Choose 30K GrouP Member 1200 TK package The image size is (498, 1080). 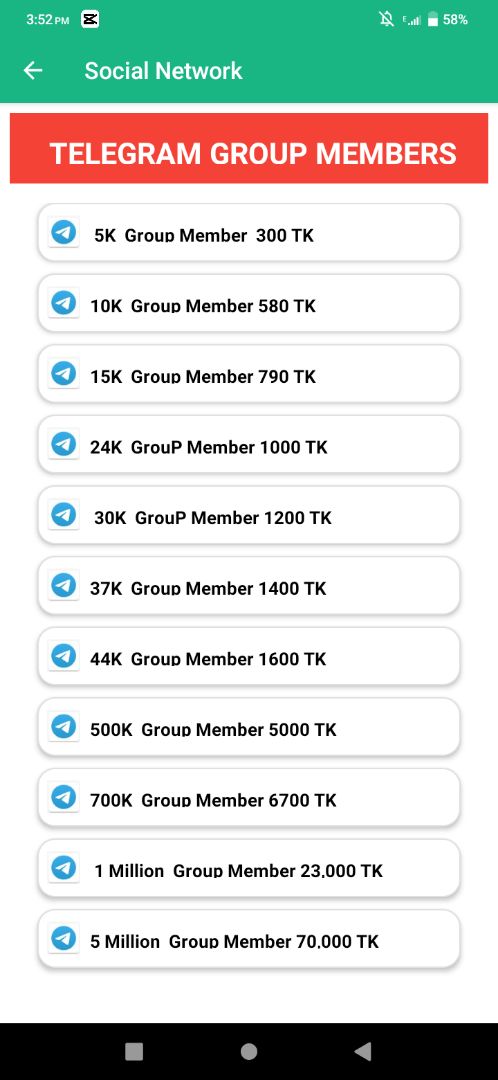[249, 515]
